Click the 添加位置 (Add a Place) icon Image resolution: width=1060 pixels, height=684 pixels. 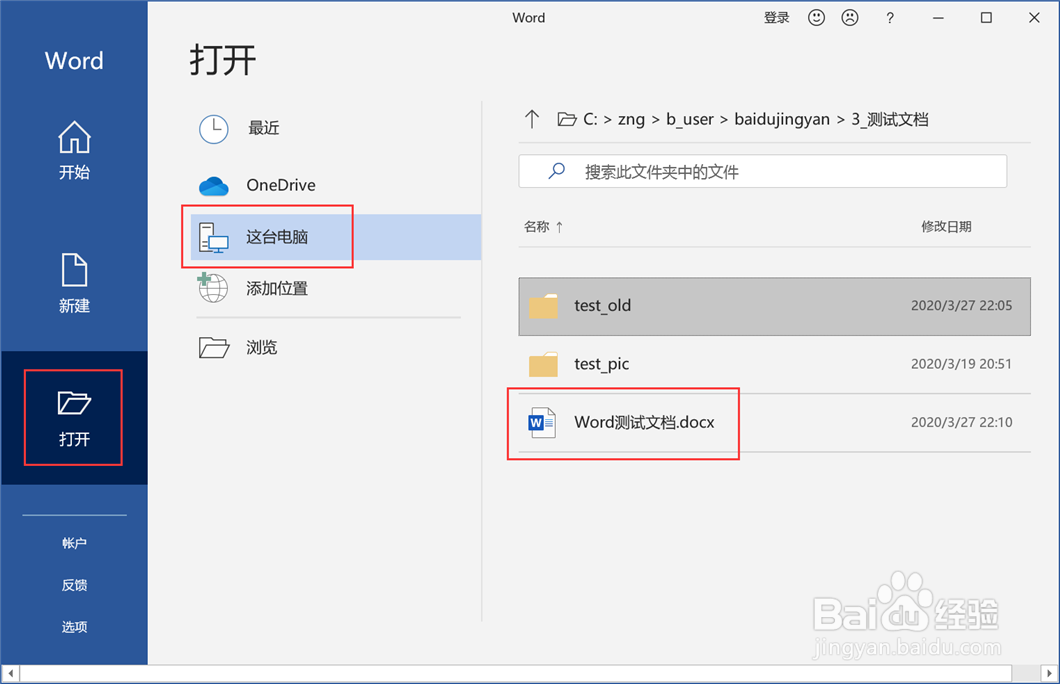pyautogui.click(x=213, y=289)
